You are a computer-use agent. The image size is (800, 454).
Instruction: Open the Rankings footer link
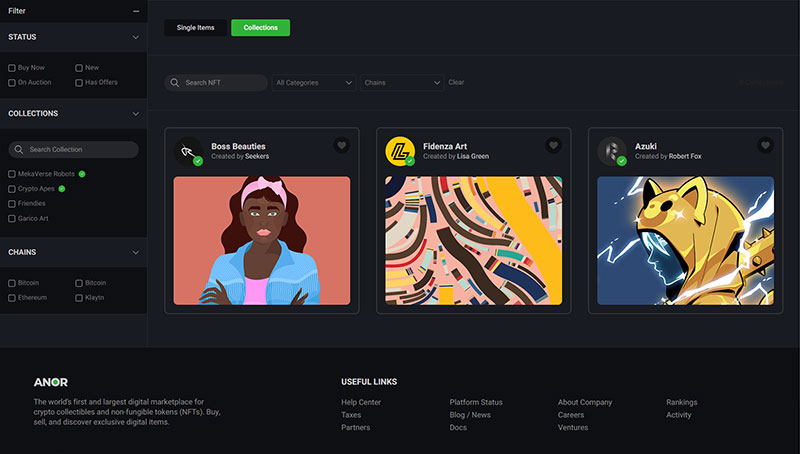coord(682,402)
